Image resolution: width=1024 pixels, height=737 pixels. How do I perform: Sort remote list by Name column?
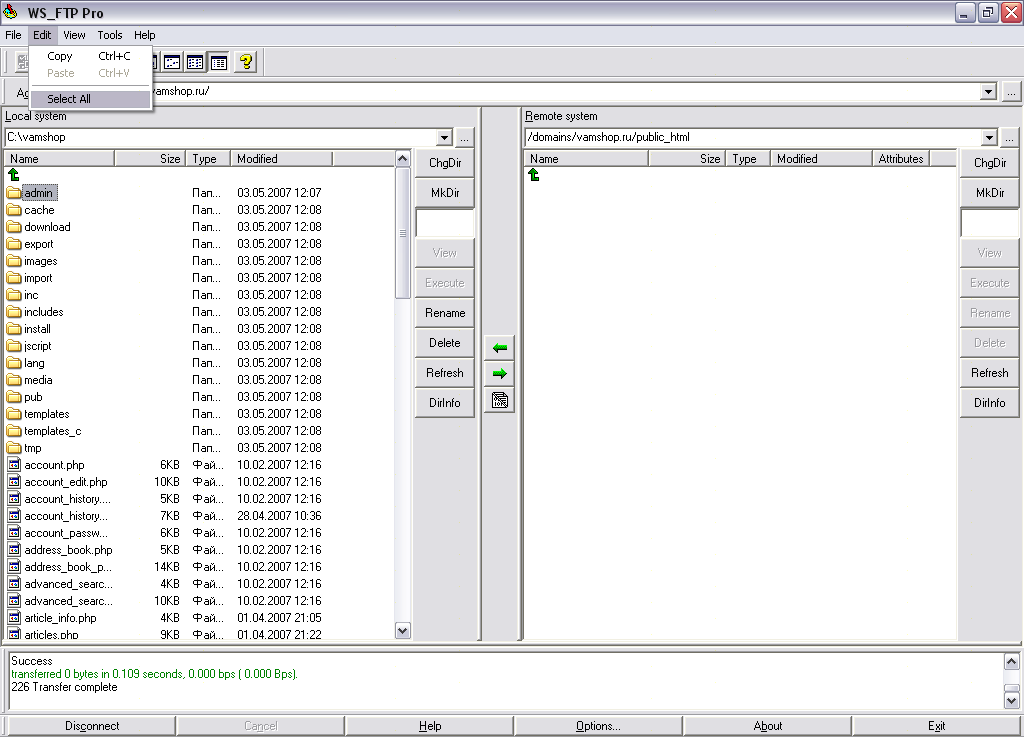tap(586, 159)
